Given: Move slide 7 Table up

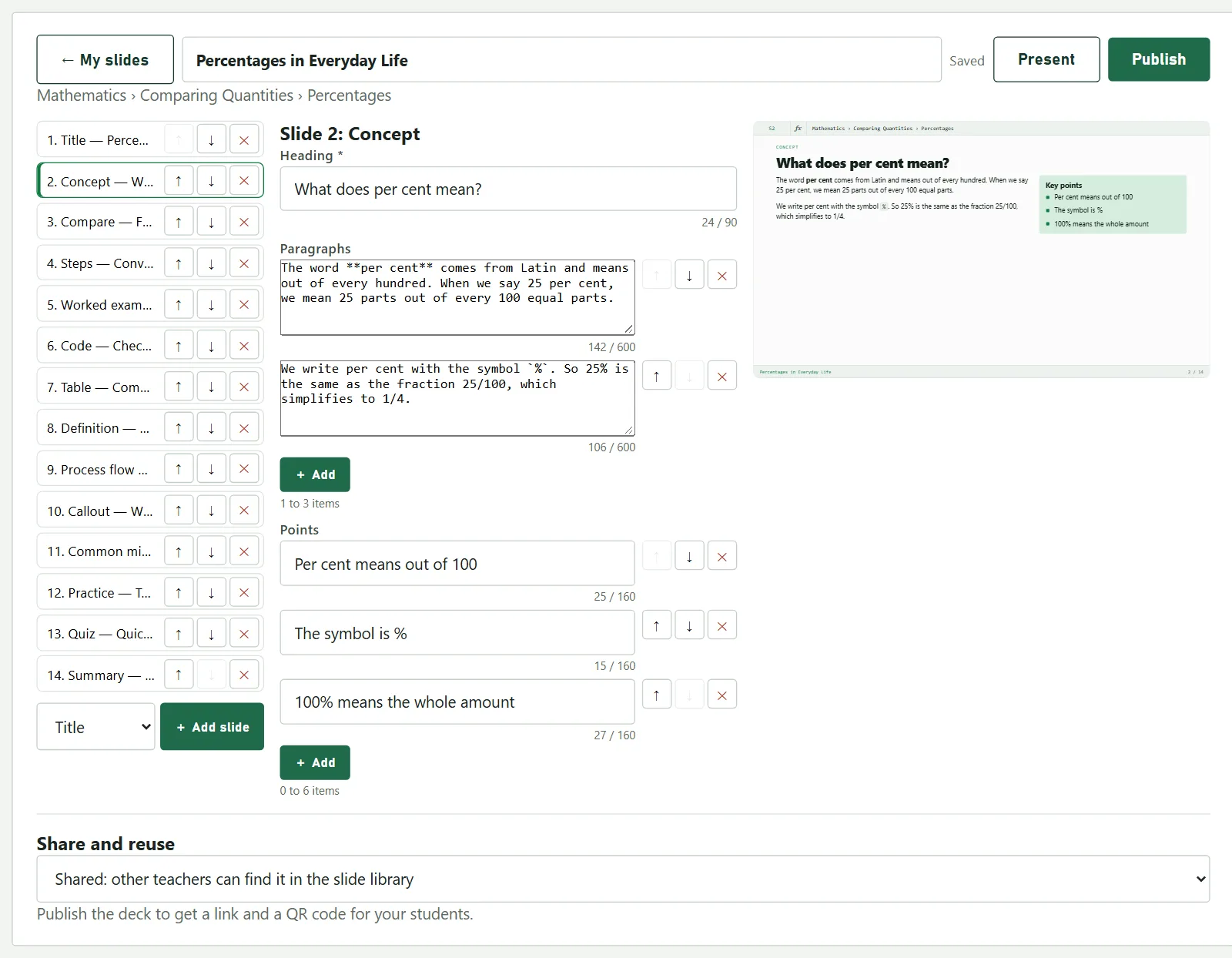Looking at the screenshot, I should click(179, 387).
